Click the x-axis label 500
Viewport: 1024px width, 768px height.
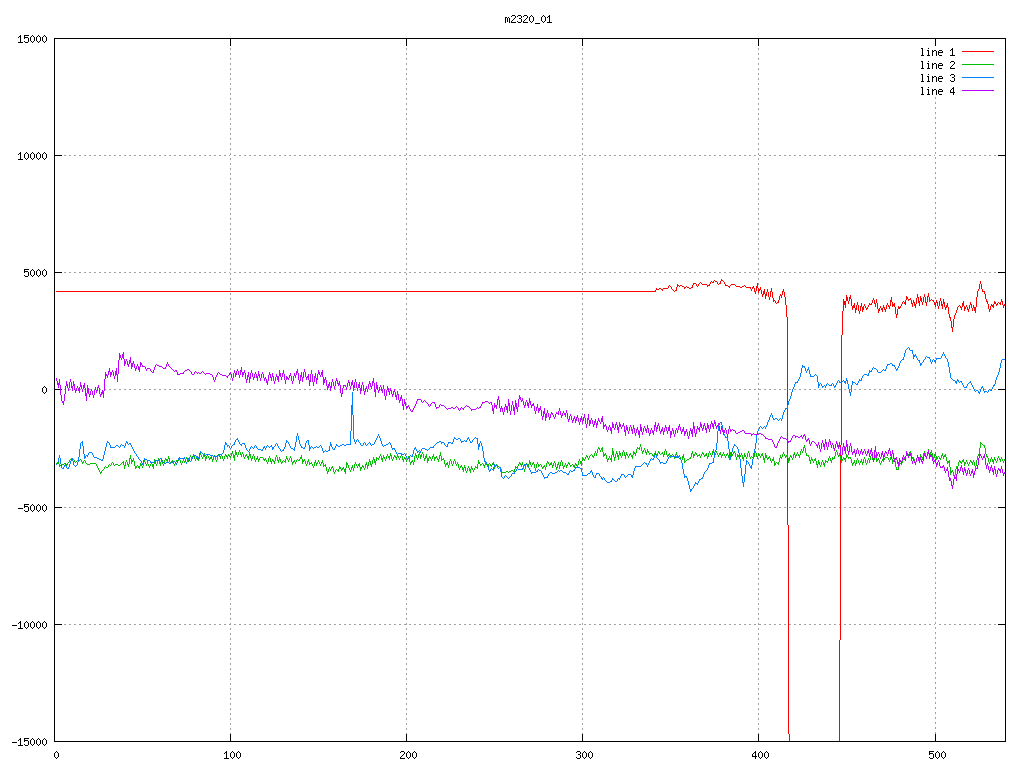click(937, 756)
